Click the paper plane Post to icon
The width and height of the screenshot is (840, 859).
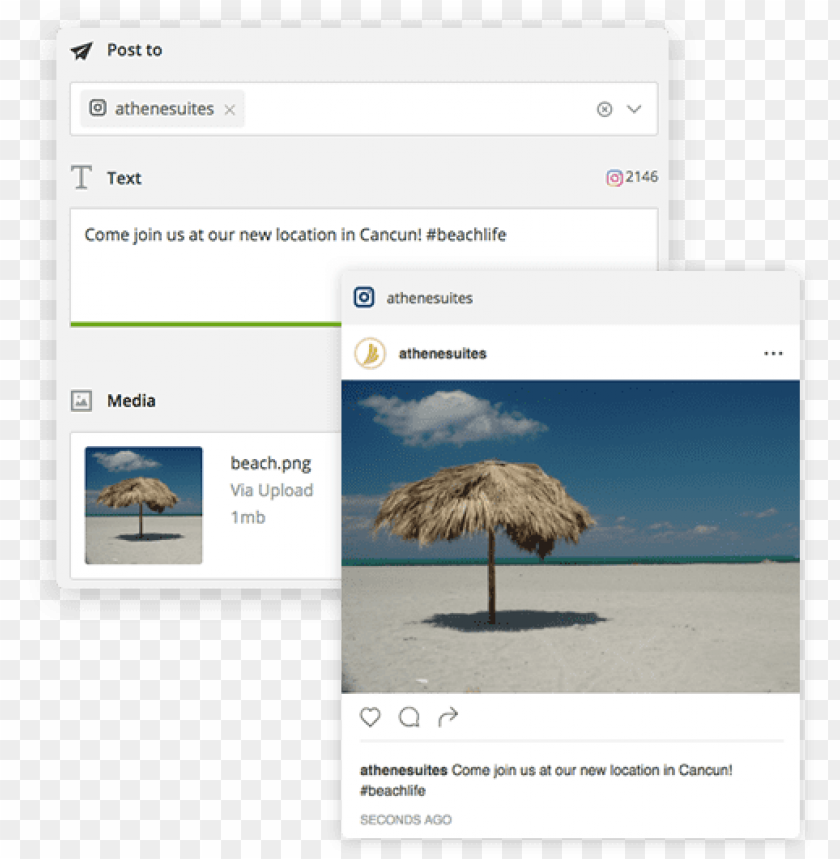[82, 51]
